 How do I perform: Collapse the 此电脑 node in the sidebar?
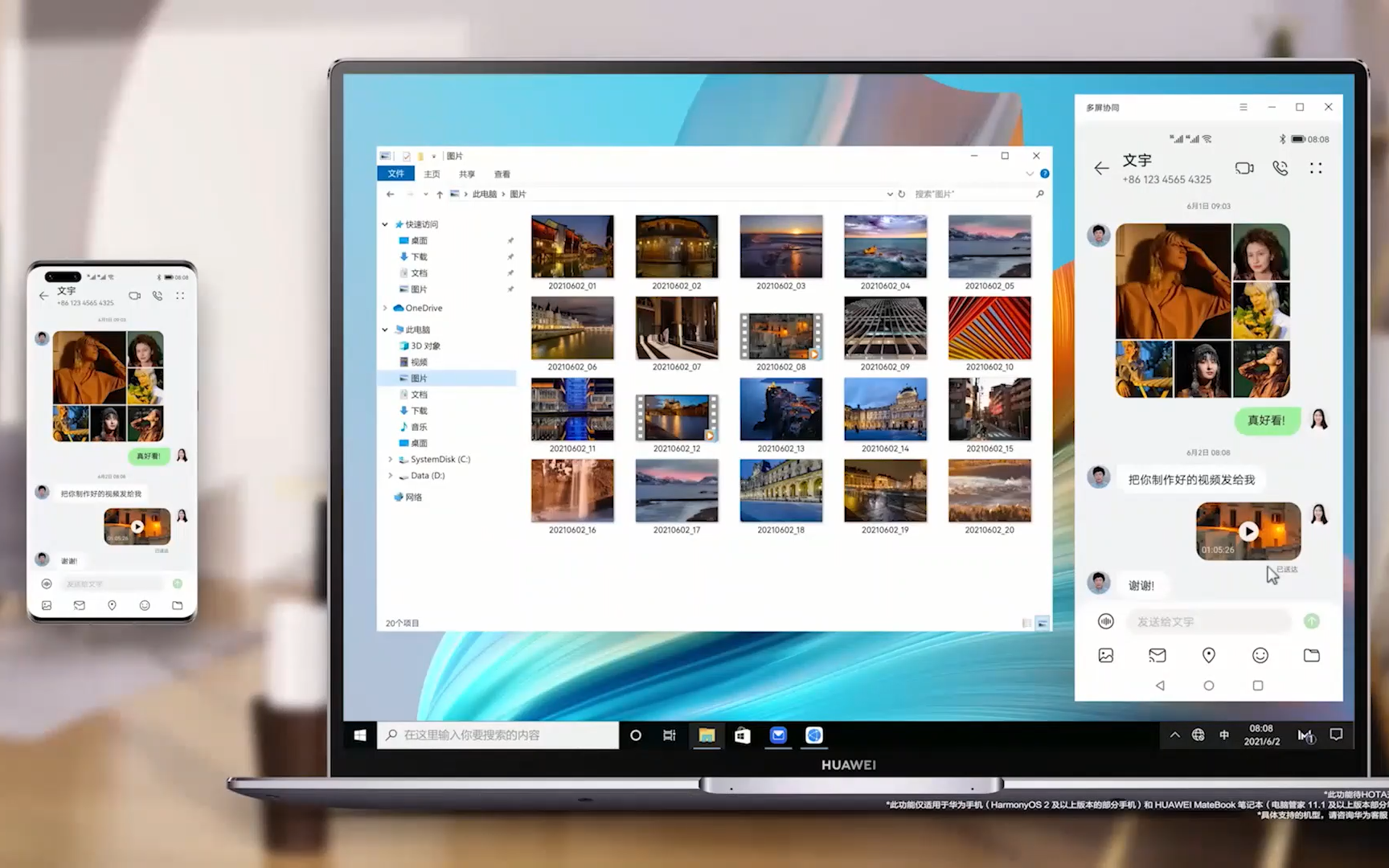click(x=384, y=329)
